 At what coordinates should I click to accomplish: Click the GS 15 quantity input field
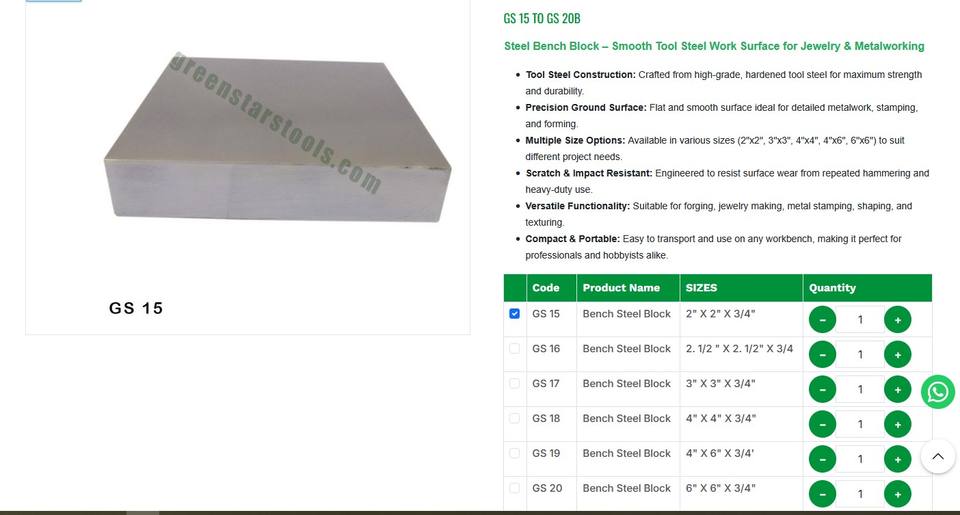(x=860, y=320)
